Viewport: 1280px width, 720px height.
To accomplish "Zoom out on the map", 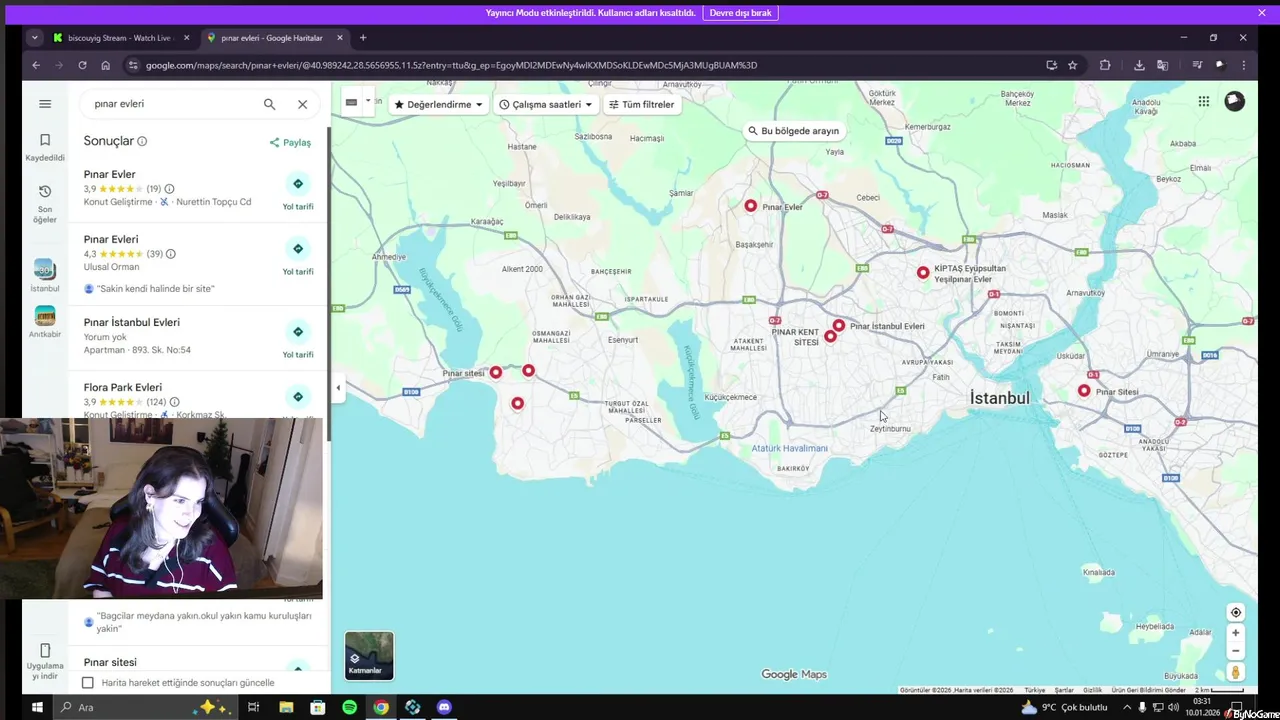I will point(1236,651).
